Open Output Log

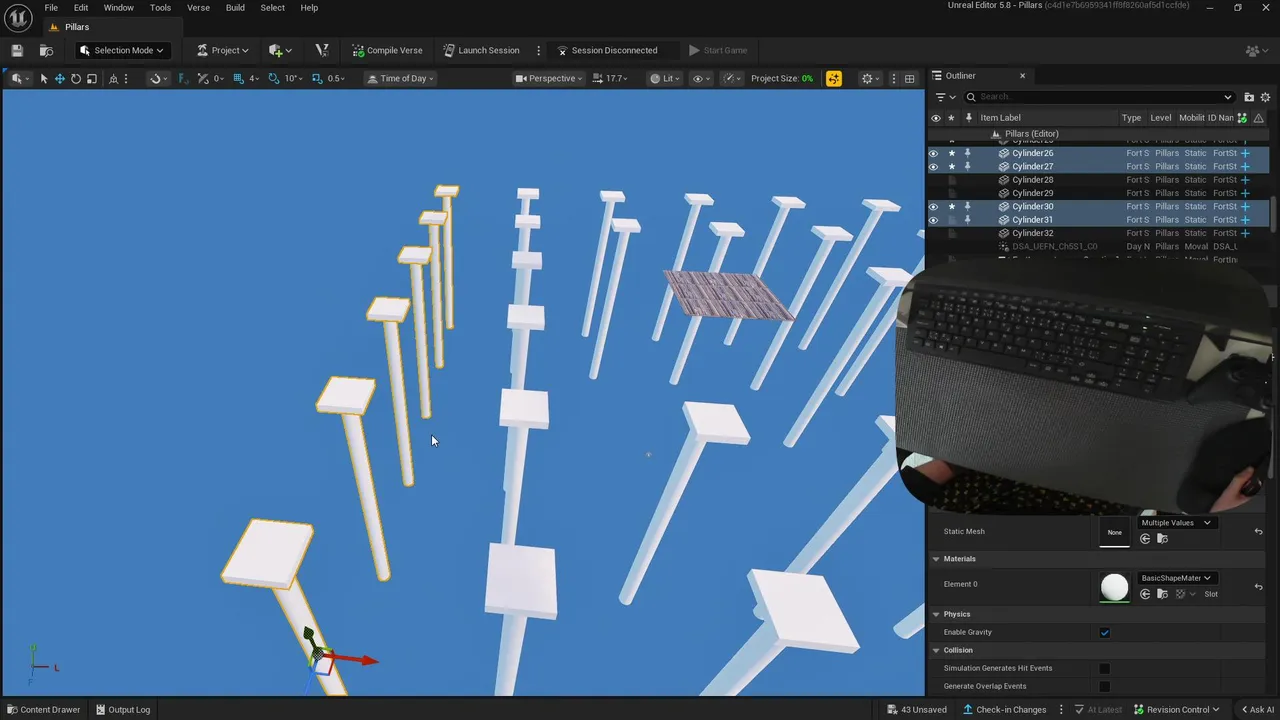click(123, 710)
